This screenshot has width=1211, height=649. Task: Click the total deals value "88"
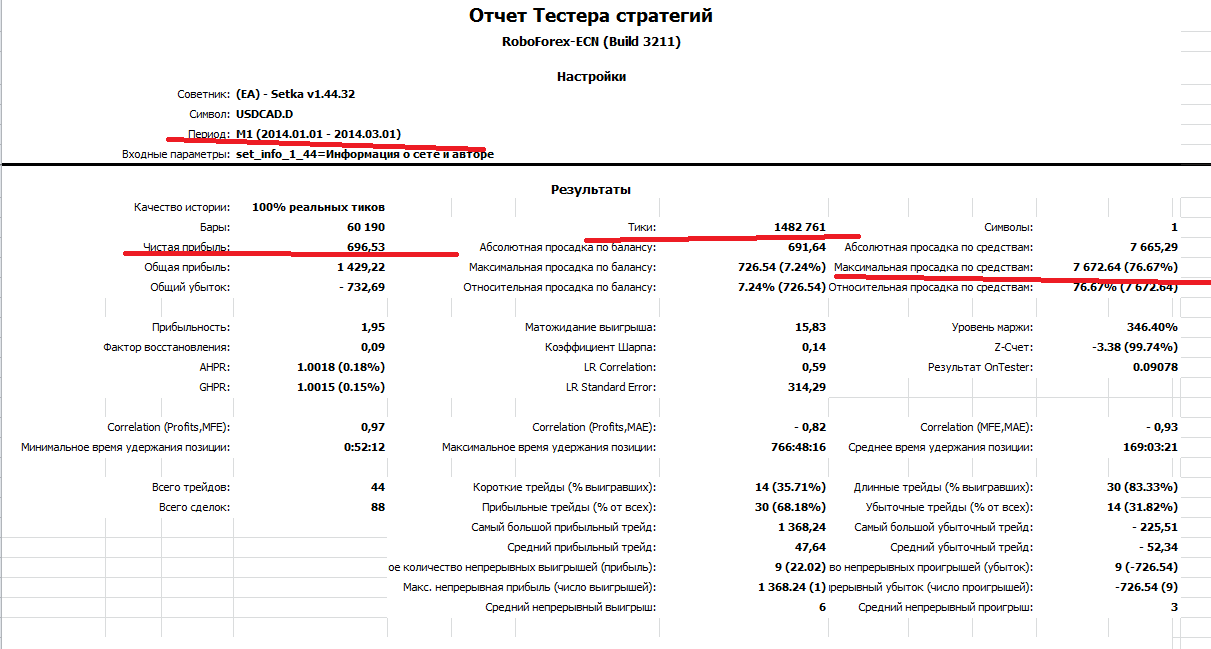click(x=377, y=507)
